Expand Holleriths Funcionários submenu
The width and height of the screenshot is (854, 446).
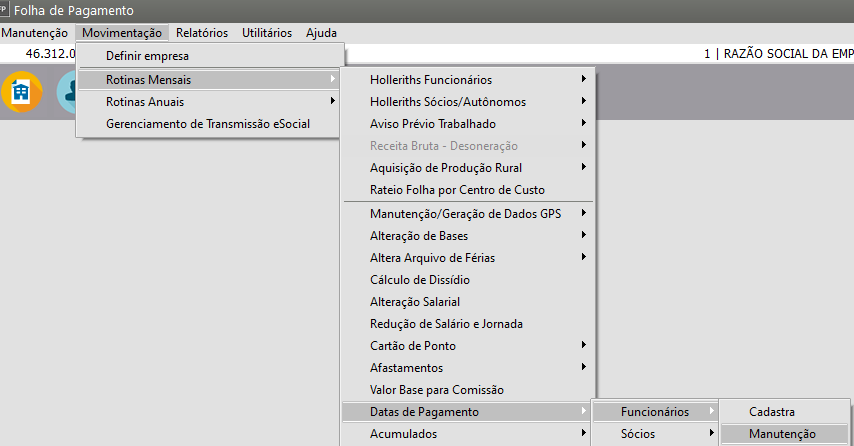click(431, 80)
